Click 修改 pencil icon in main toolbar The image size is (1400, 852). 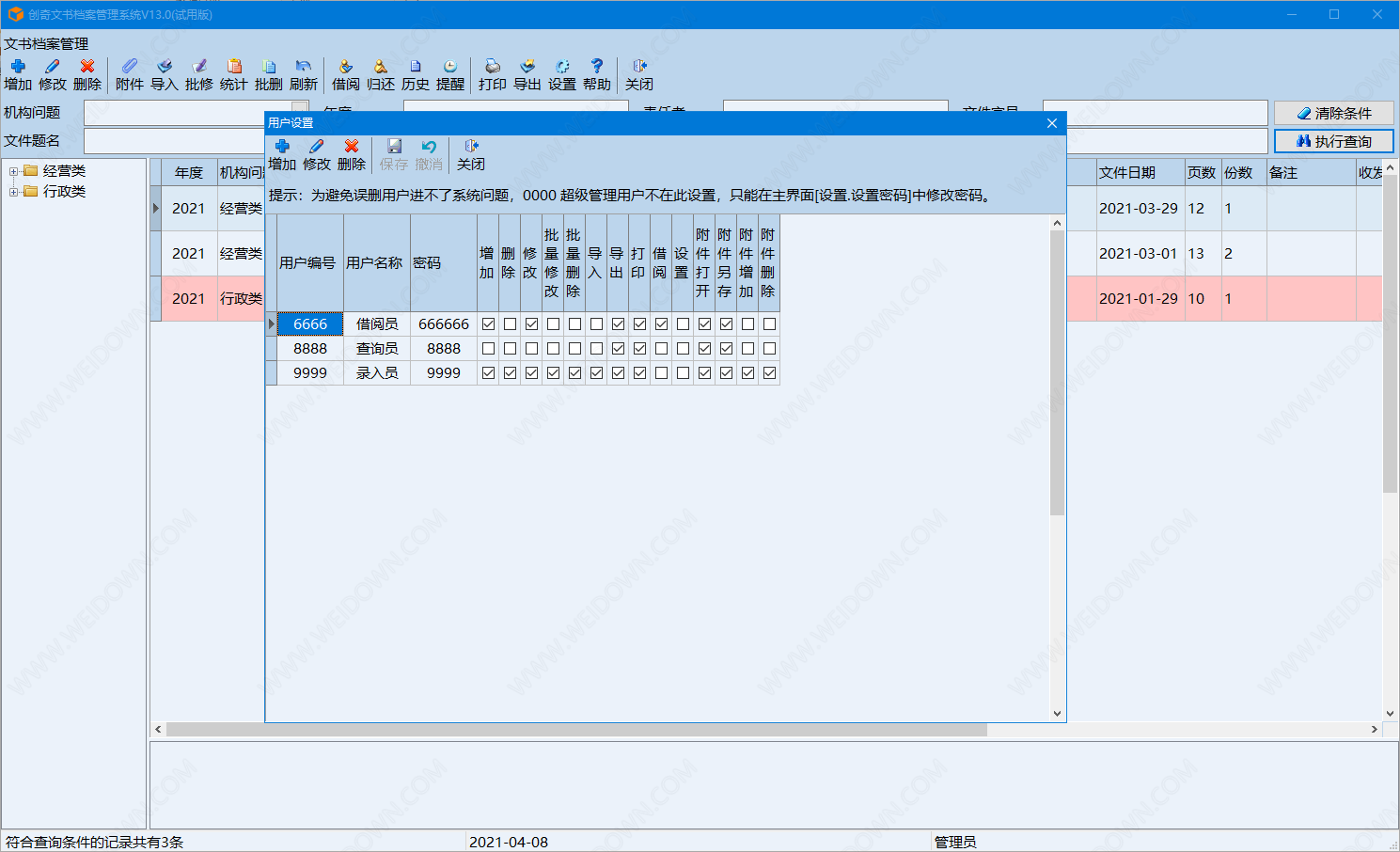[53, 74]
